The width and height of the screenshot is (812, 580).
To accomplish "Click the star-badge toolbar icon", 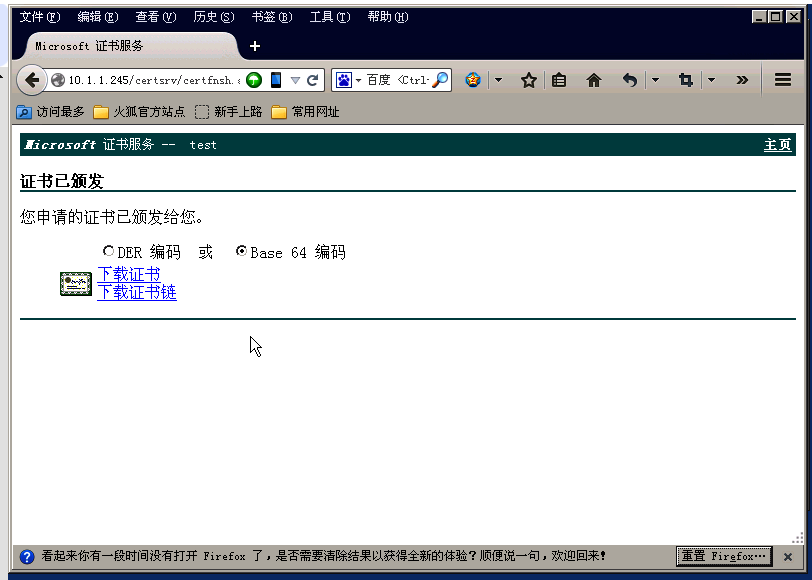I will pyautogui.click(x=473, y=80).
